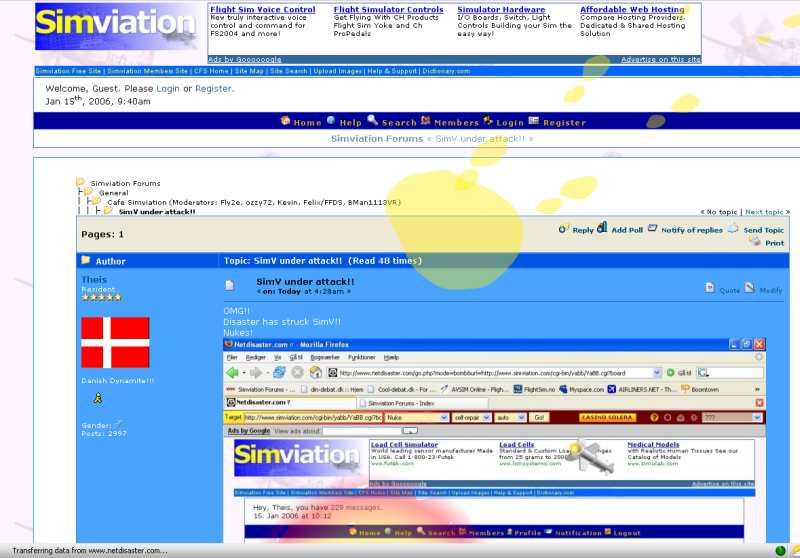Click the gender icon next to Gender label
Viewport: 800px width, 558px height.
click(x=118, y=424)
